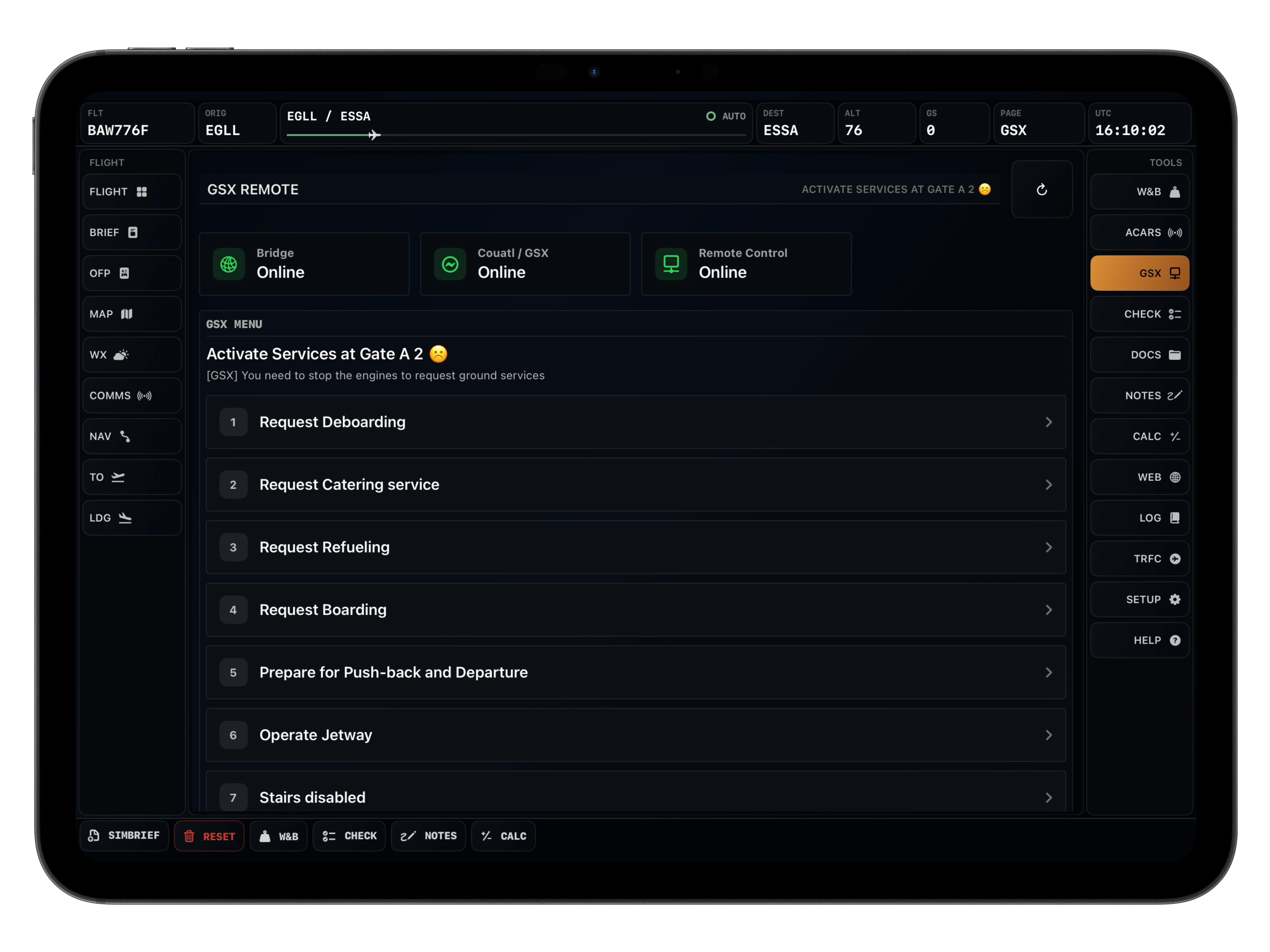Click the LOG book icon
1270x952 pixels.
1175,518
